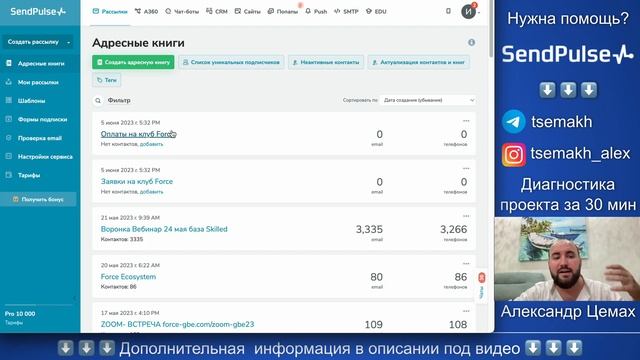Open the Чат-боты tab
This screenshot has height=360, width=640.
182,11
